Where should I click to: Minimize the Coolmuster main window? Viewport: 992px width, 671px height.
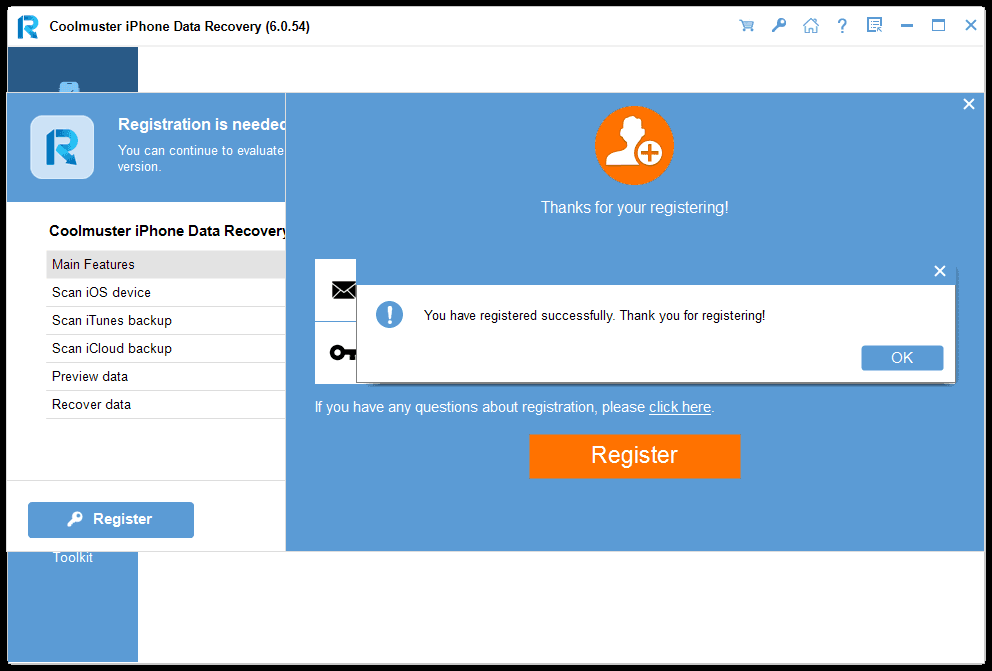(x=907, y=26)
